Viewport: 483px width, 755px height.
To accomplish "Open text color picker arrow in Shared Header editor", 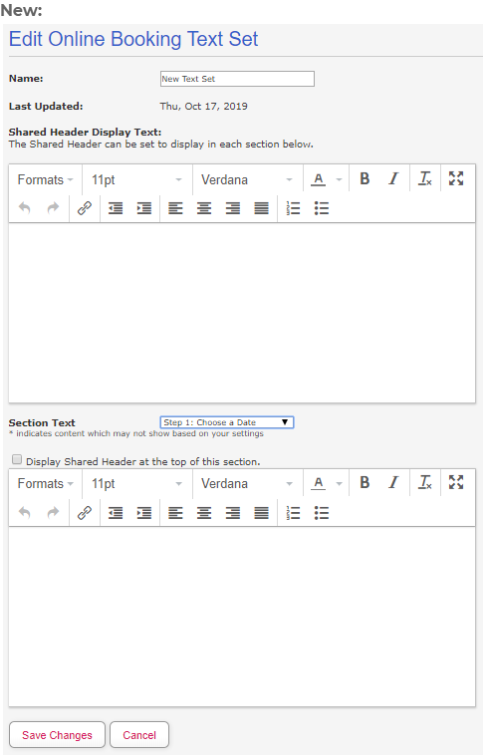I will click(x=339, y=180).
